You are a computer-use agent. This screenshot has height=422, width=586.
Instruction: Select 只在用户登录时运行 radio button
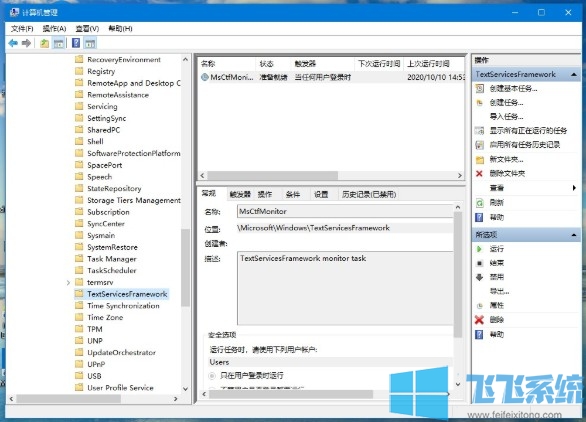pyautogui.click(x=212, y=375)
